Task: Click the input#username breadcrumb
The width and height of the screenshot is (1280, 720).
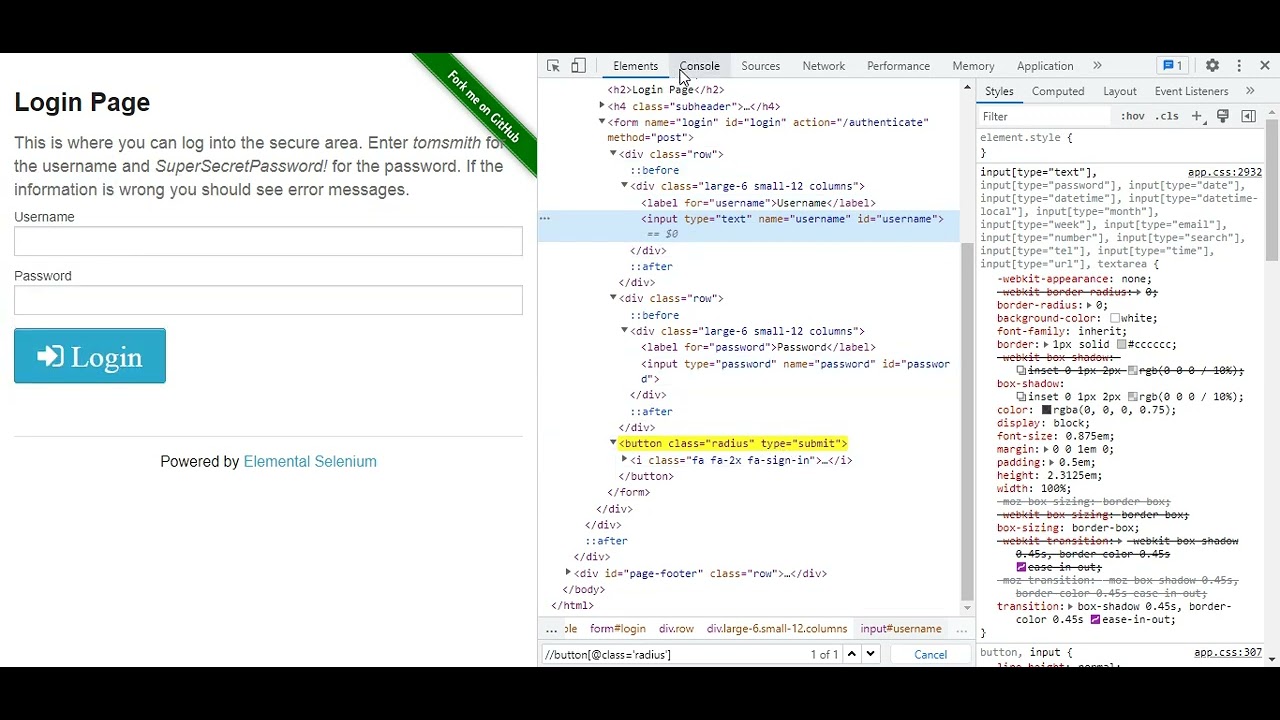Action: (x=901, y=629)
